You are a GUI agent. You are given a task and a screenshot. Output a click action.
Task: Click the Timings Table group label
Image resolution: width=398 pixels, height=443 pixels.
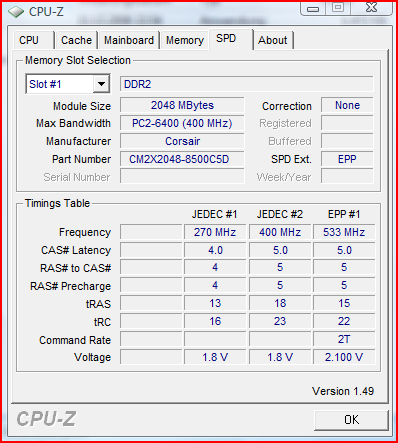pos(57,203)
